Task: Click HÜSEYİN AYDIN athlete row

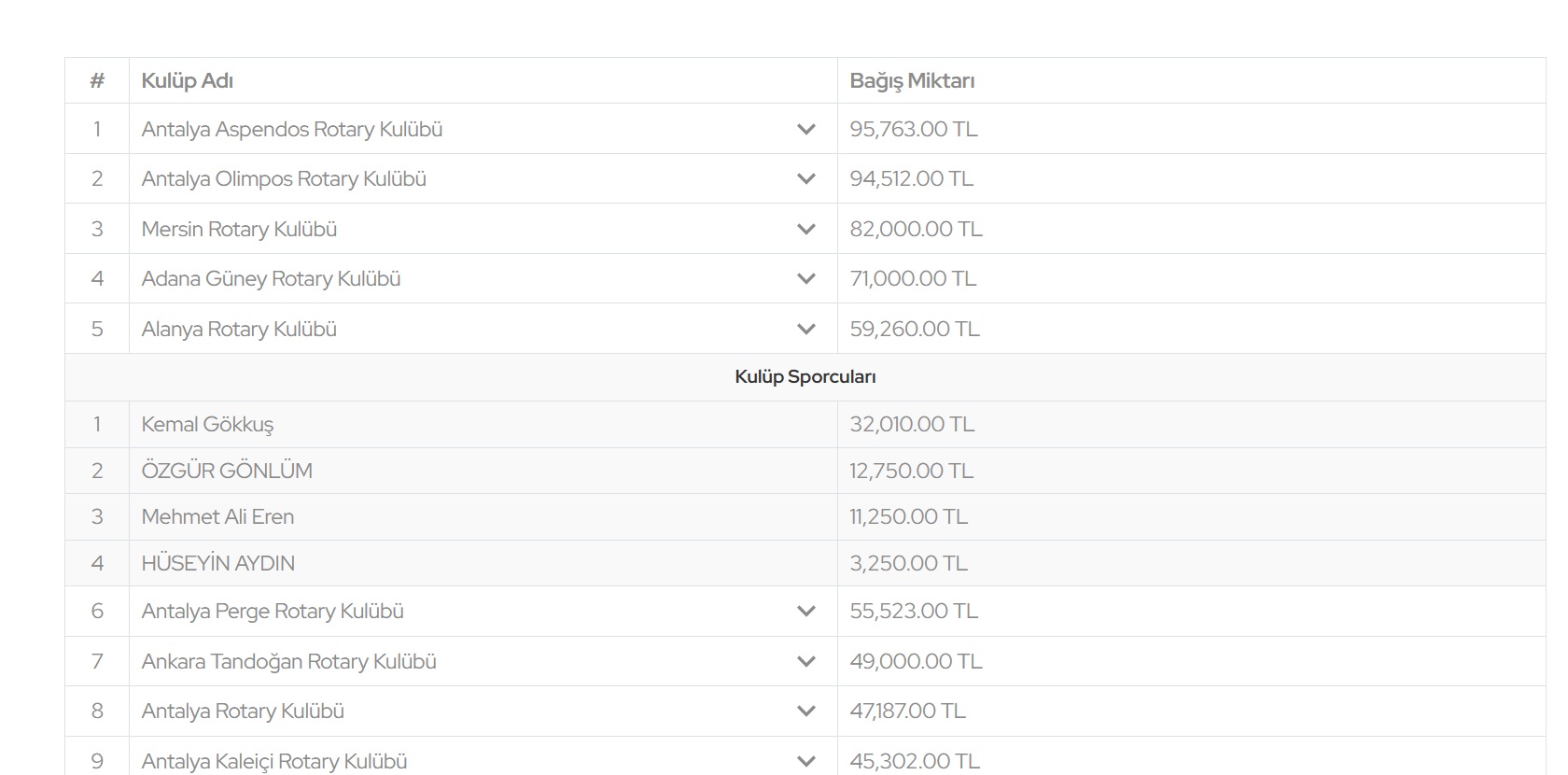Action: tap(218, 564)
